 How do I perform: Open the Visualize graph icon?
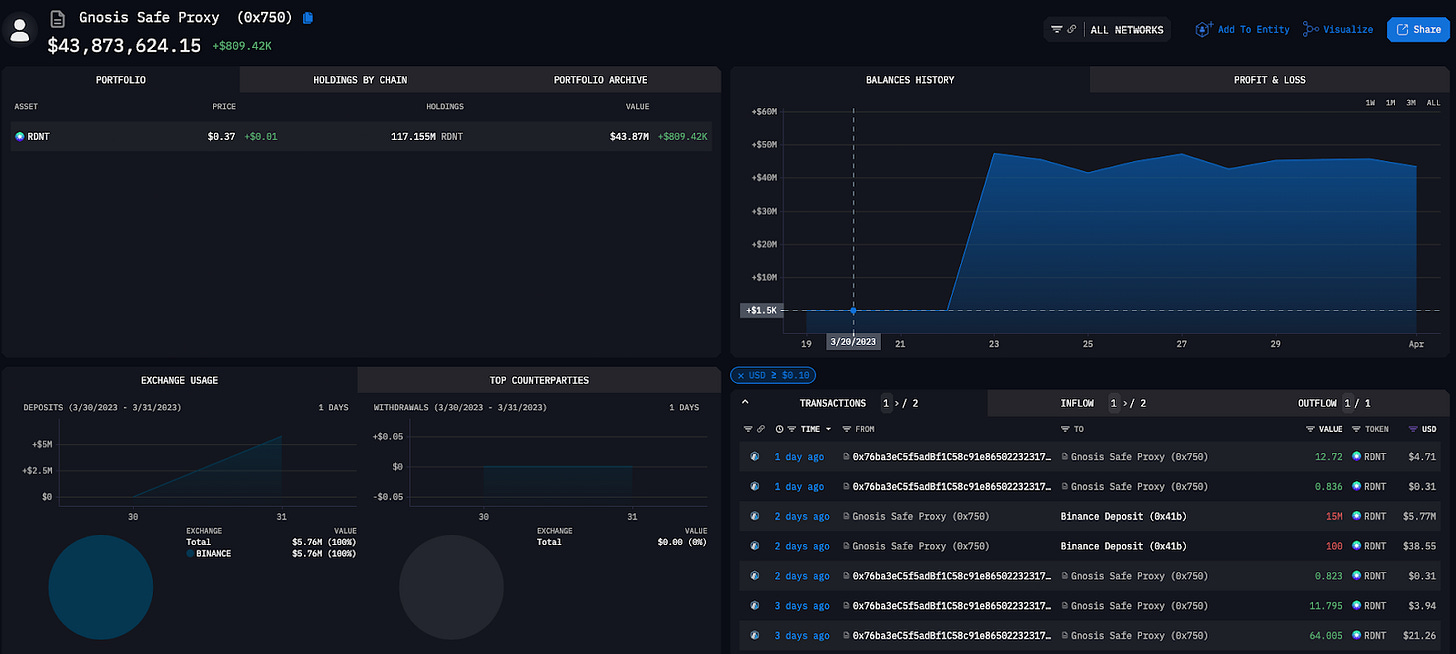point(1311,29)
